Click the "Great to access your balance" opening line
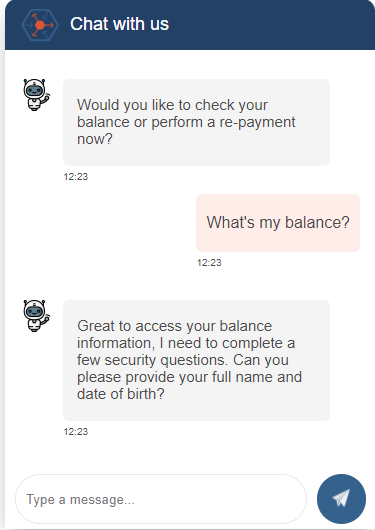375x530 pixels. (174, 326)
